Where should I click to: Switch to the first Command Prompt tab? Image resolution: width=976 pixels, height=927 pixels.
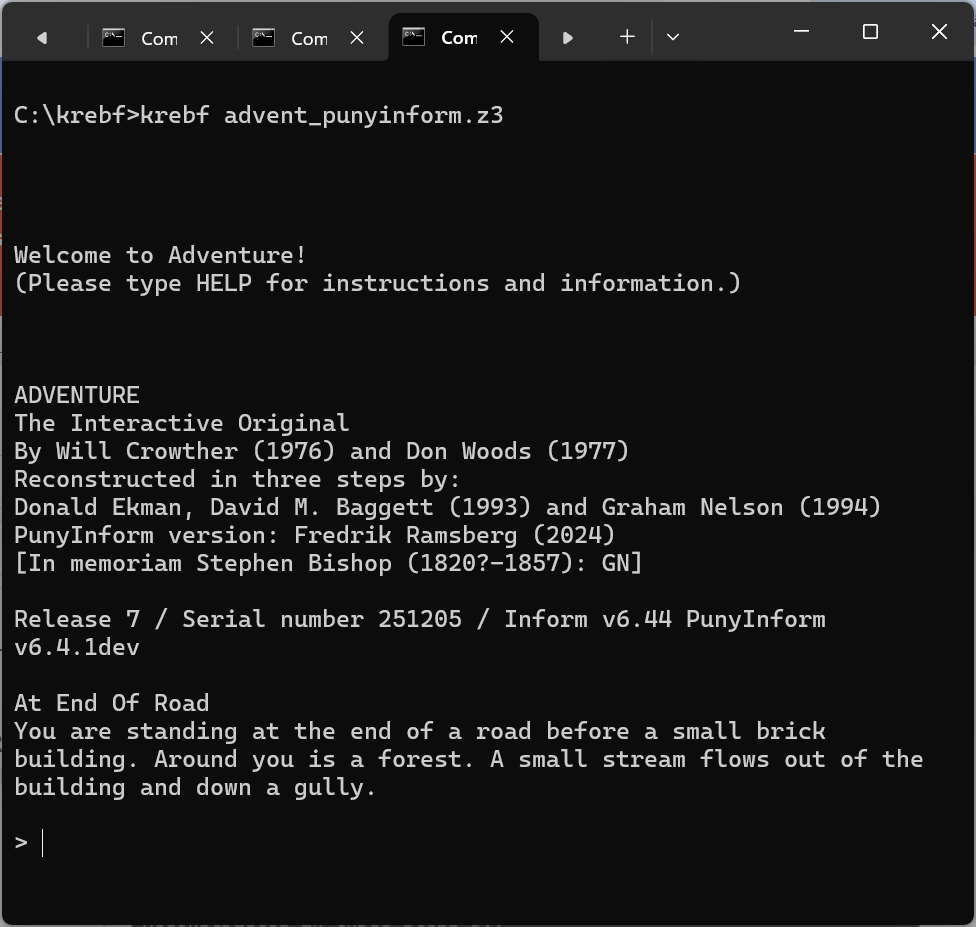pyautogui.click(x=159, y=38)
